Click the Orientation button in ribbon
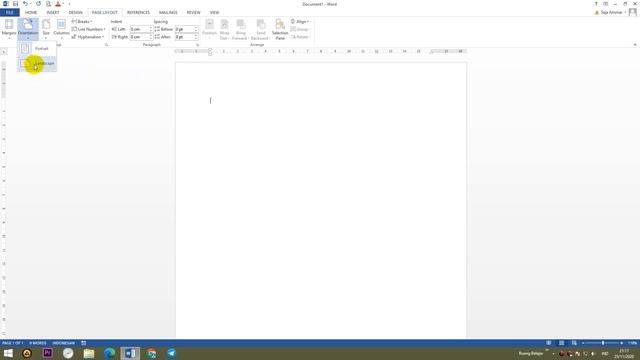640x360 pixels. tap(28, 29)
